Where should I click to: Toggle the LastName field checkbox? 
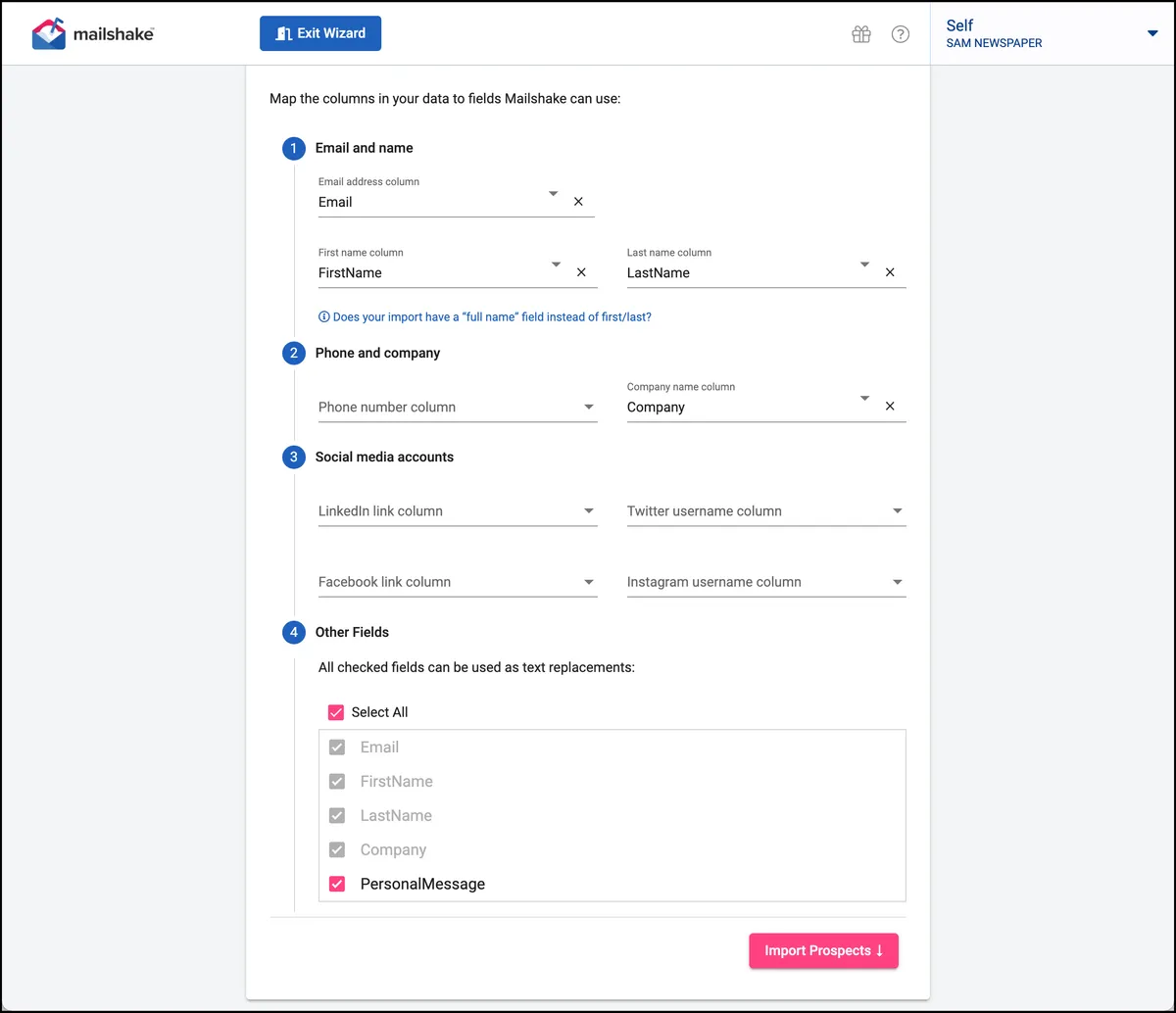pos(337,816)
